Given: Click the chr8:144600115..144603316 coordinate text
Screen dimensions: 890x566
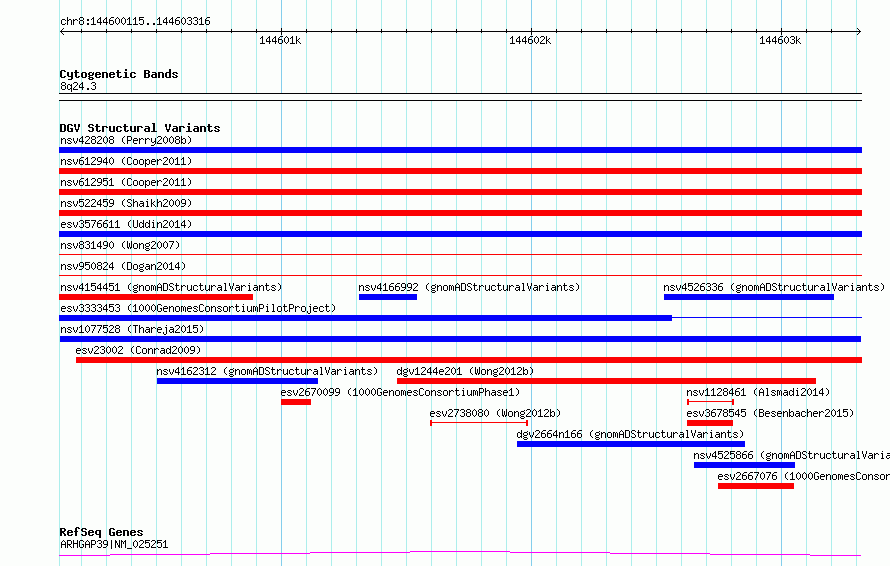Looking at the screenshot, I should click(x=135, y=22).
